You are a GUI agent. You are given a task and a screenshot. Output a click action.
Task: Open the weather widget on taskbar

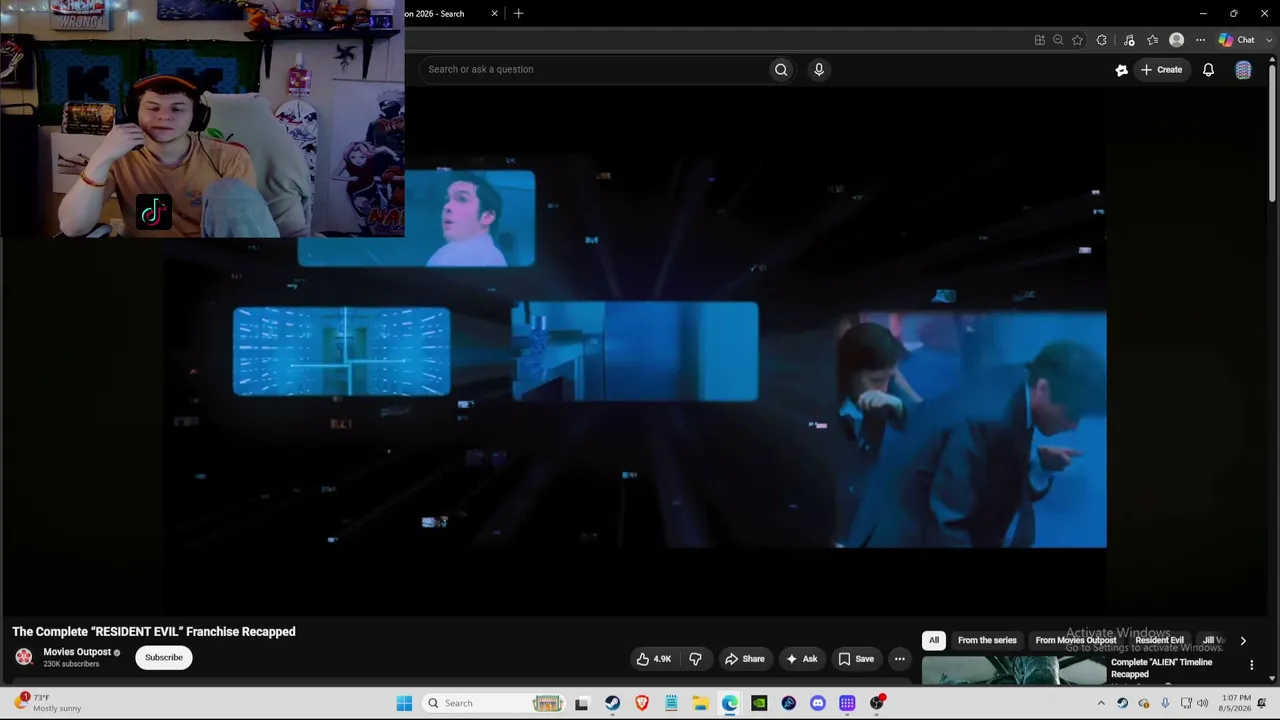(50, 703)
